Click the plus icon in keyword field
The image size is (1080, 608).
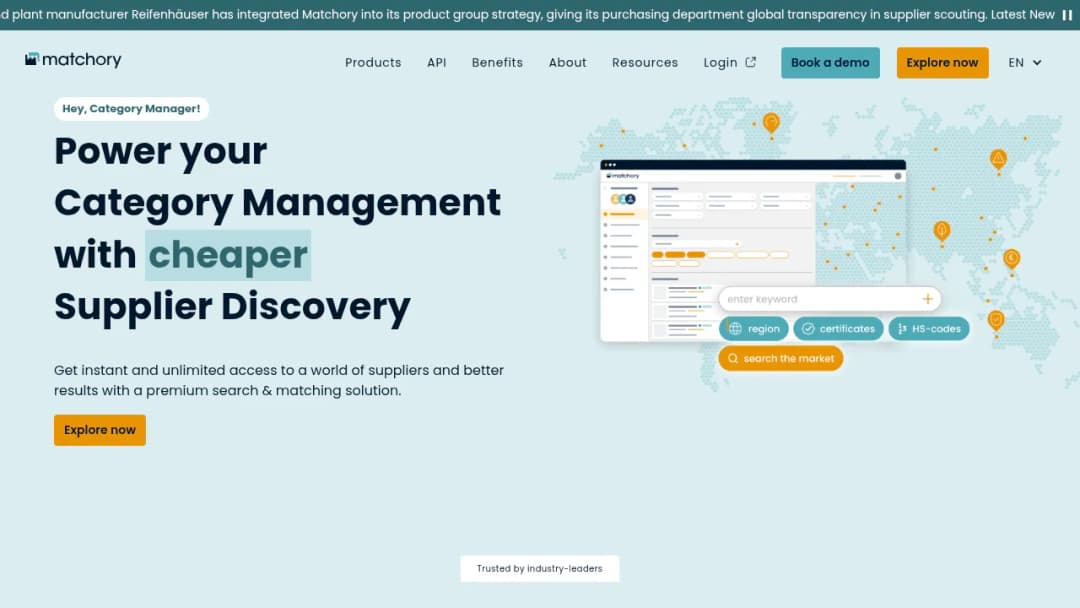point(927,299)
